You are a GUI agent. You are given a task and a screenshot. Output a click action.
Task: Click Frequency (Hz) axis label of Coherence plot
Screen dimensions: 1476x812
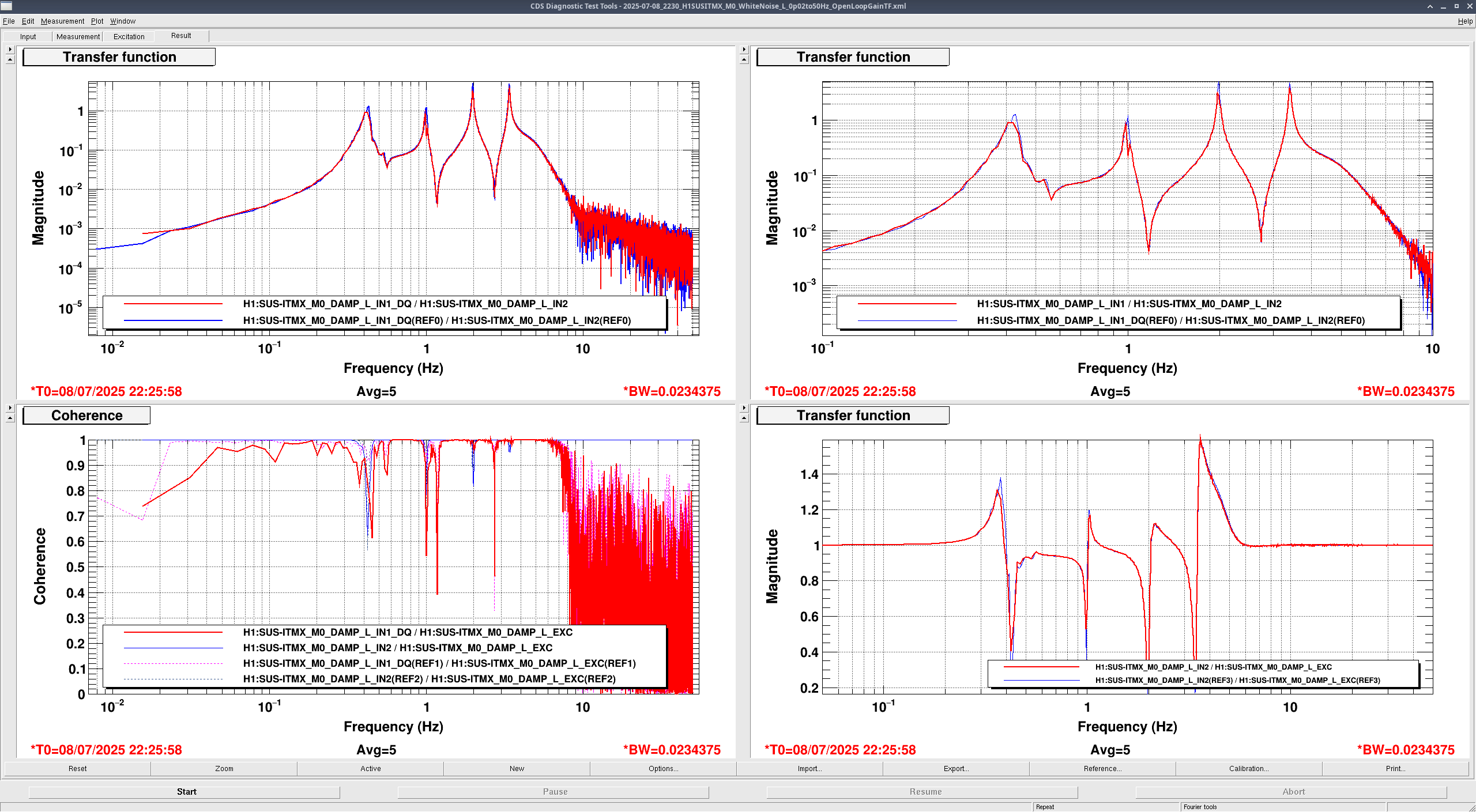pos(393,727)
